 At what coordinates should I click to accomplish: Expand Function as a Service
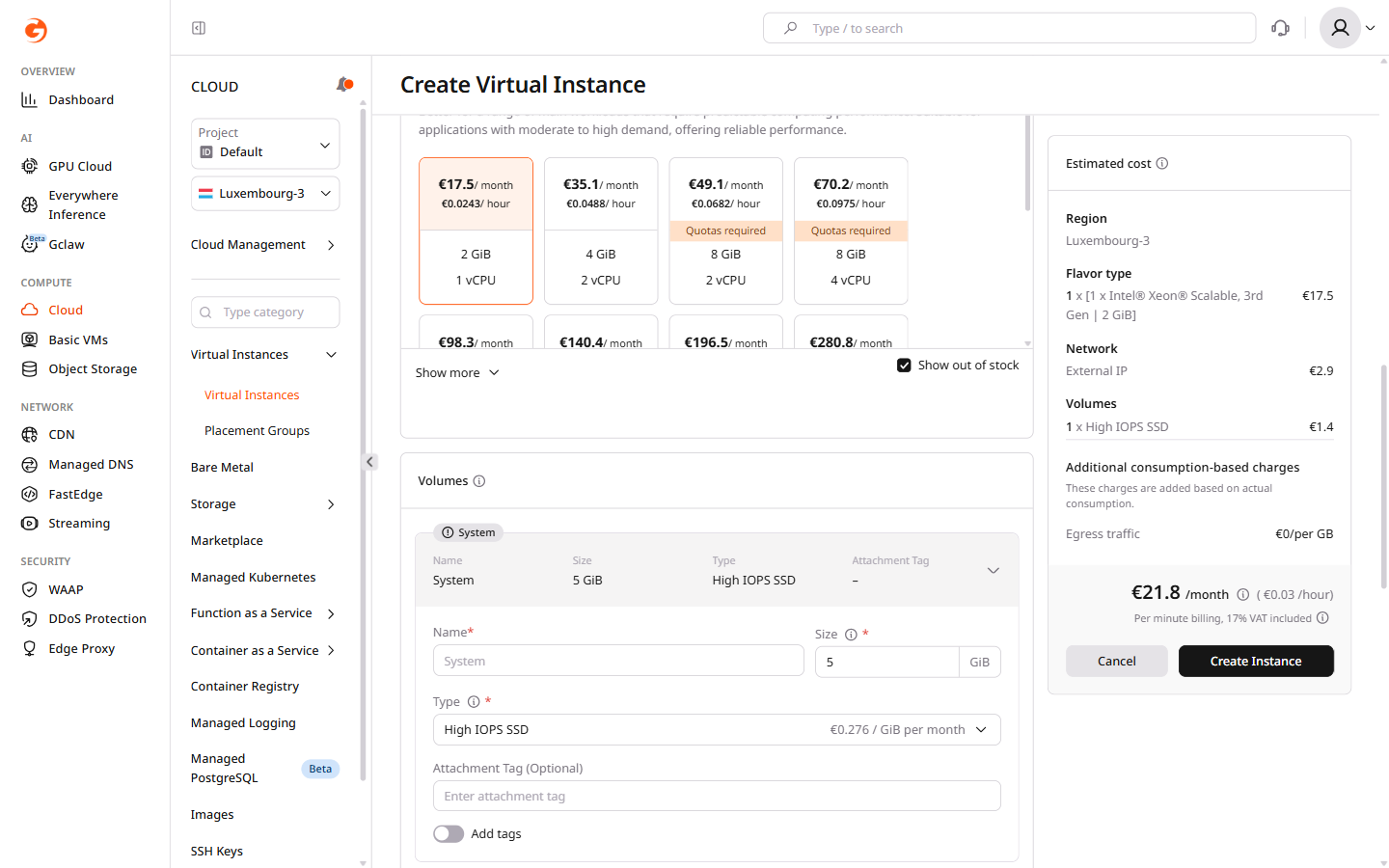point(265,613)
